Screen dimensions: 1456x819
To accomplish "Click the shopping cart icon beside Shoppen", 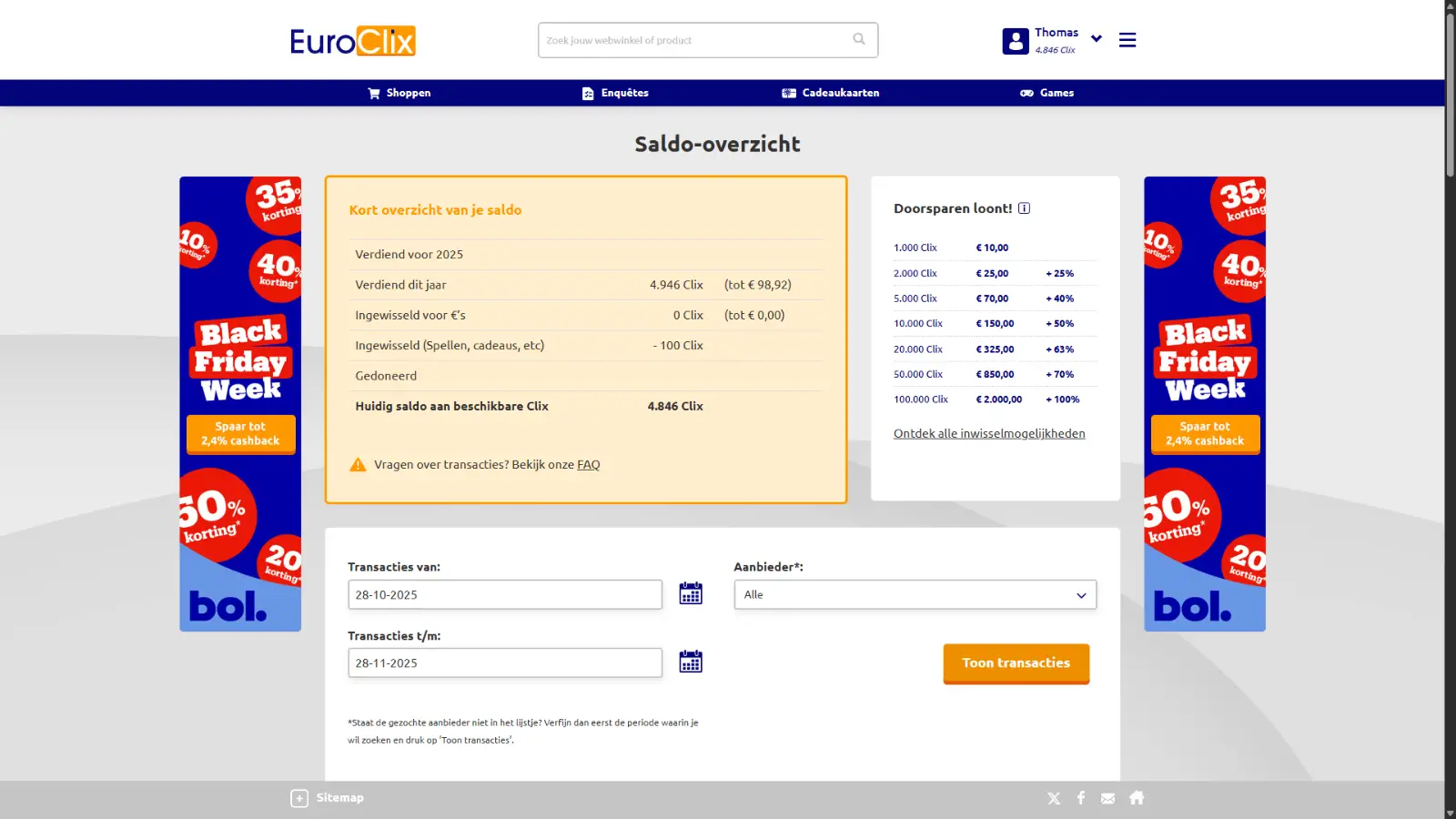I will click(373, 92).
